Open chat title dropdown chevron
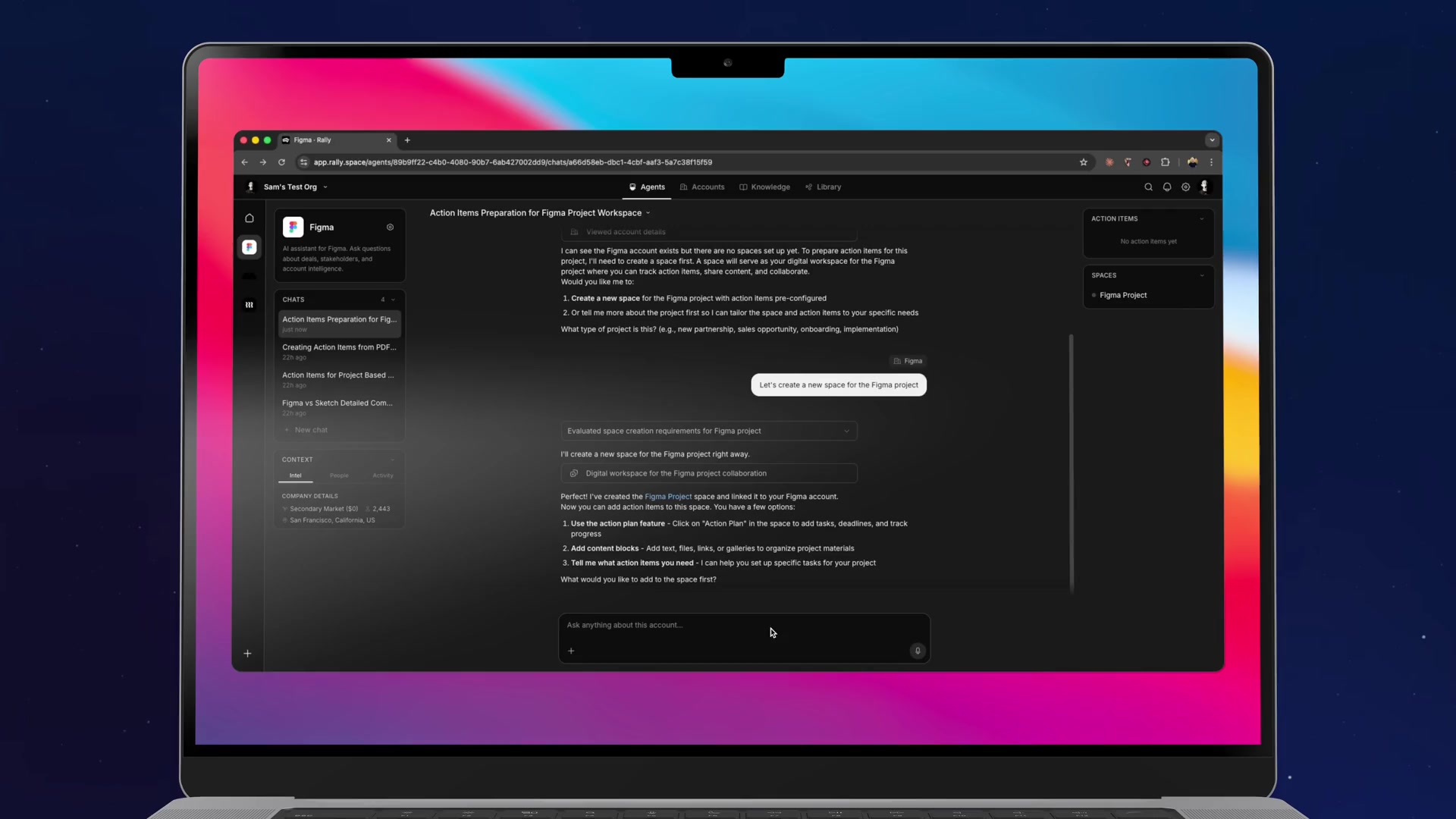 pyautogui.click(x=648, y=213)
